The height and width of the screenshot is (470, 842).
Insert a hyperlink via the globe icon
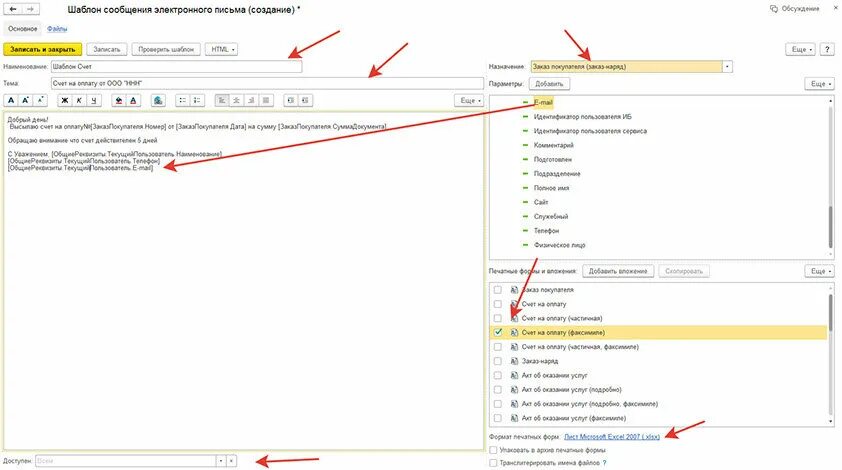[158, 100]
